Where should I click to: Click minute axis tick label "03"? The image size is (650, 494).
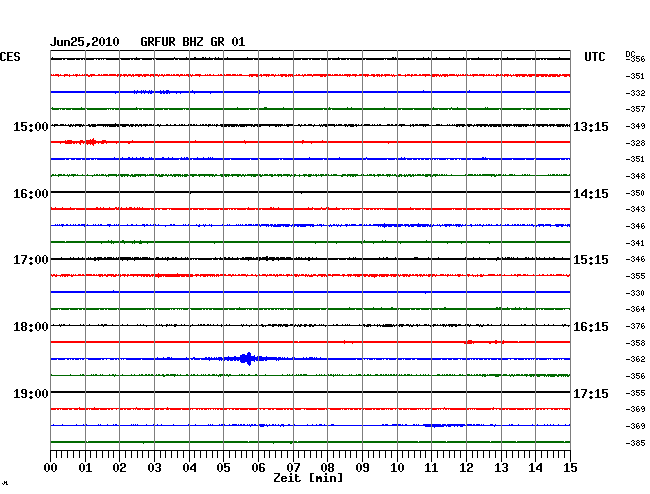point(154,468)
